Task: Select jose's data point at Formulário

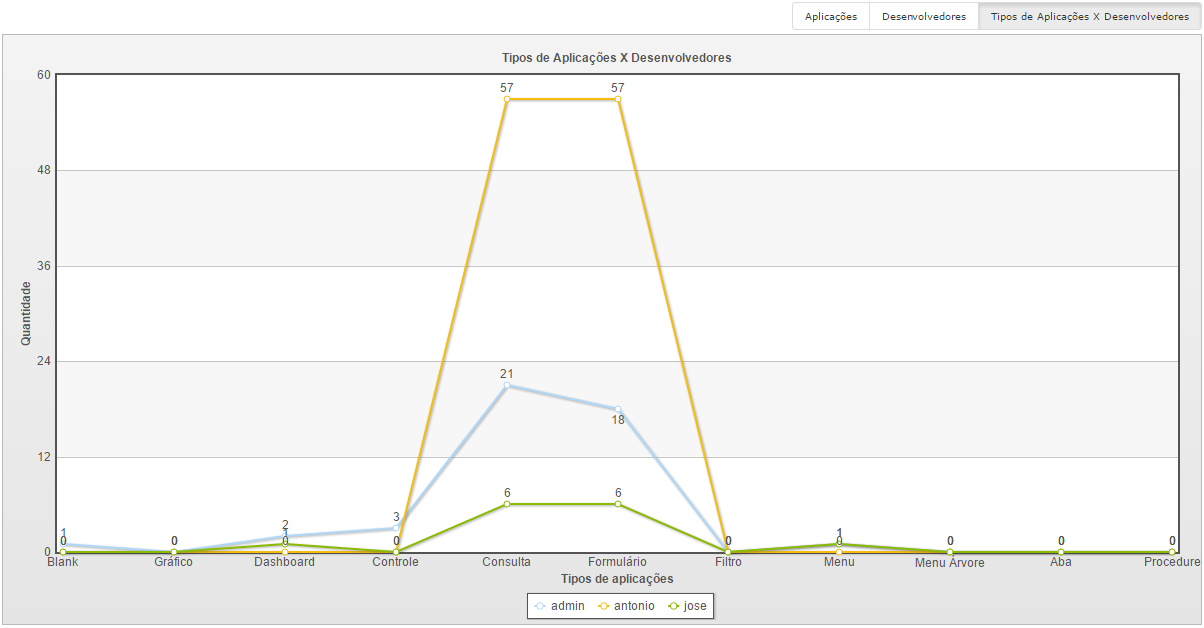Action: click(618, 504)
